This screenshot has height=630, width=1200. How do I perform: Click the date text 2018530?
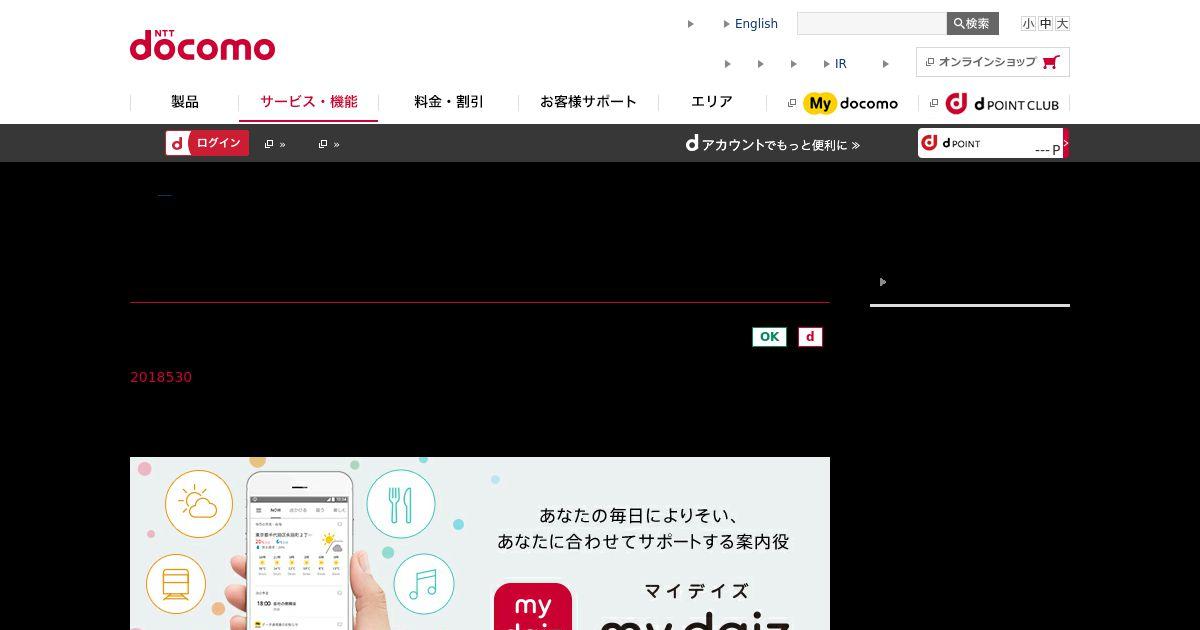(161, 377)
